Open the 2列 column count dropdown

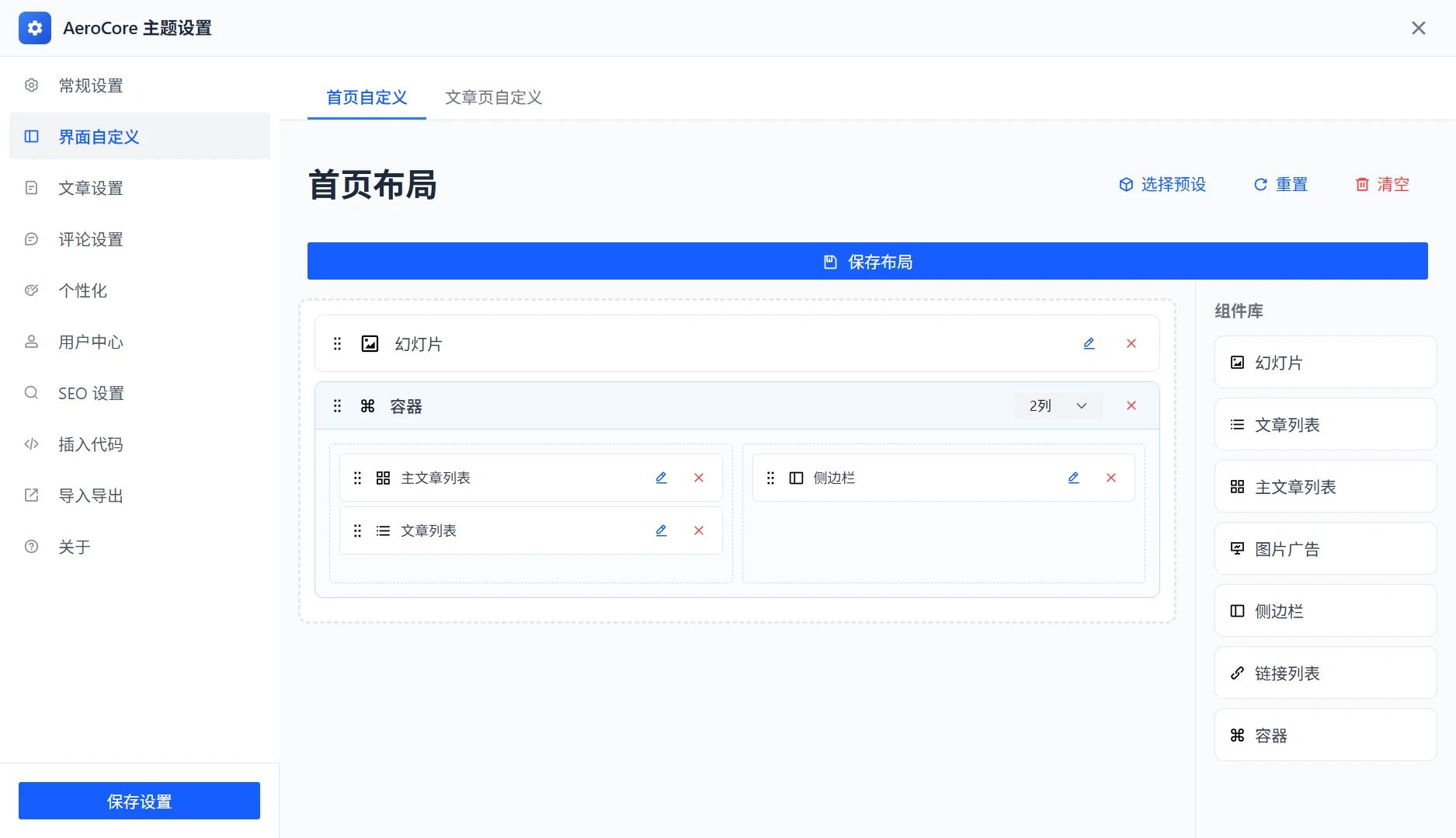pos(1058,405)
